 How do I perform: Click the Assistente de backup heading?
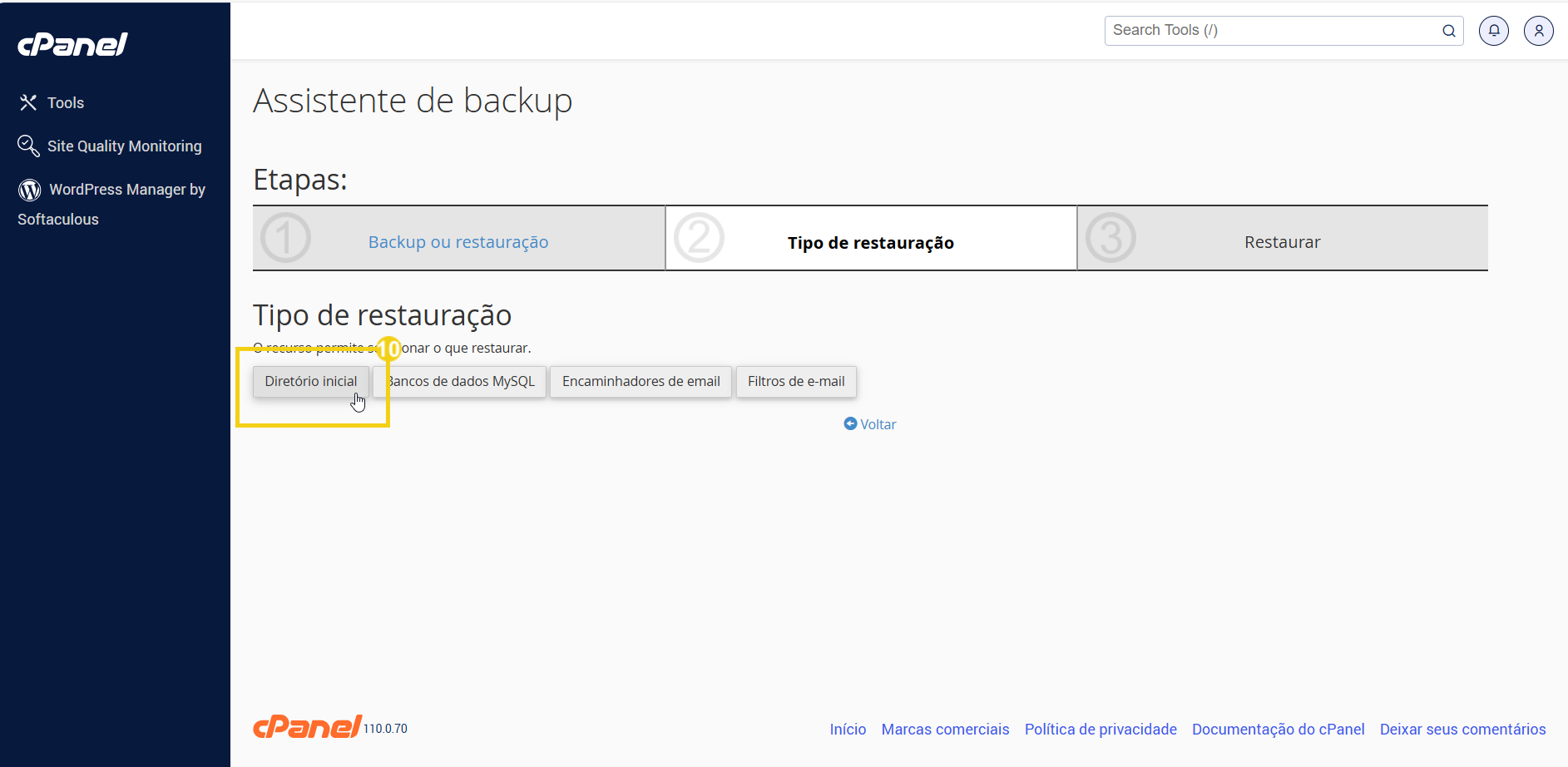413,101
